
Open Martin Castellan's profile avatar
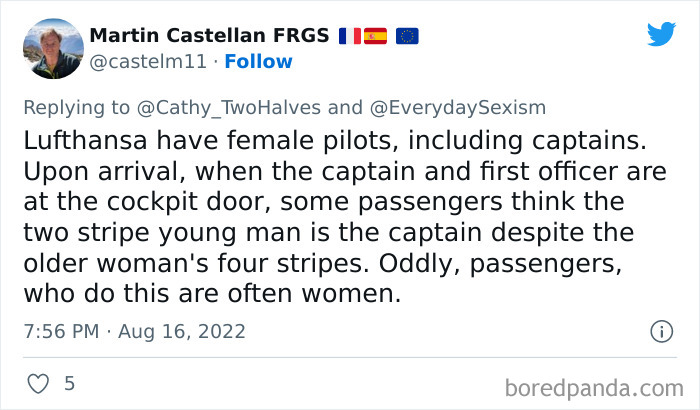point(51,48)
